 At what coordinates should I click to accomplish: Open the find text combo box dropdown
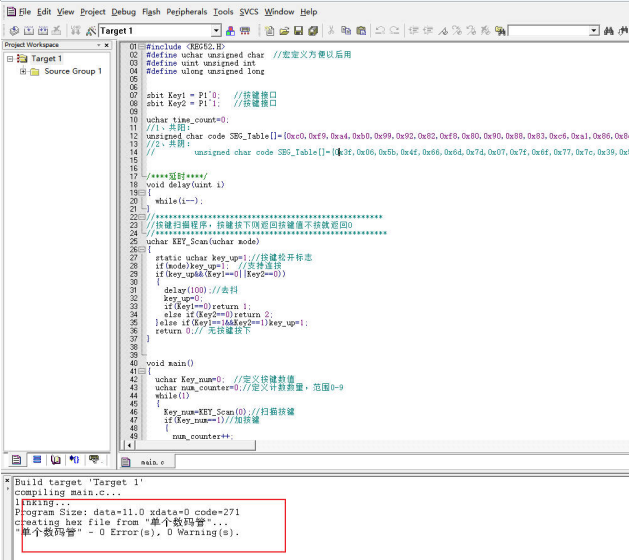pyautogui.click(x=593, y=31)
